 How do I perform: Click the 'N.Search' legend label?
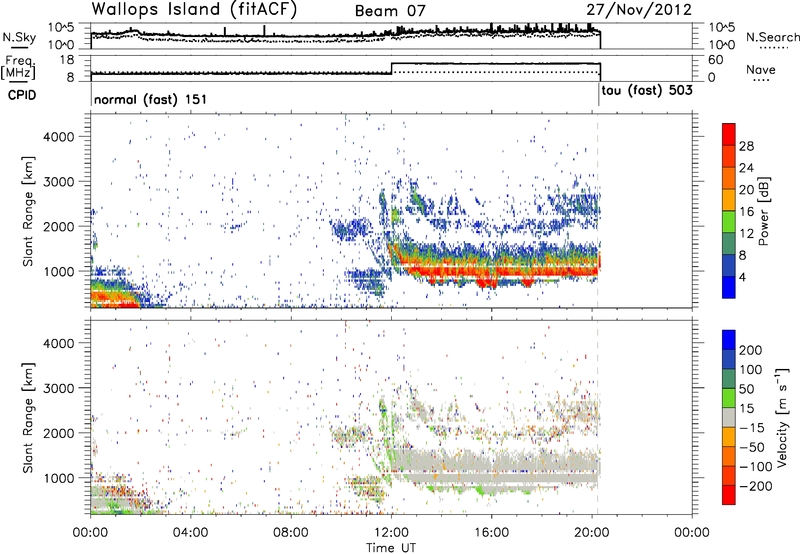coord(773,37)
